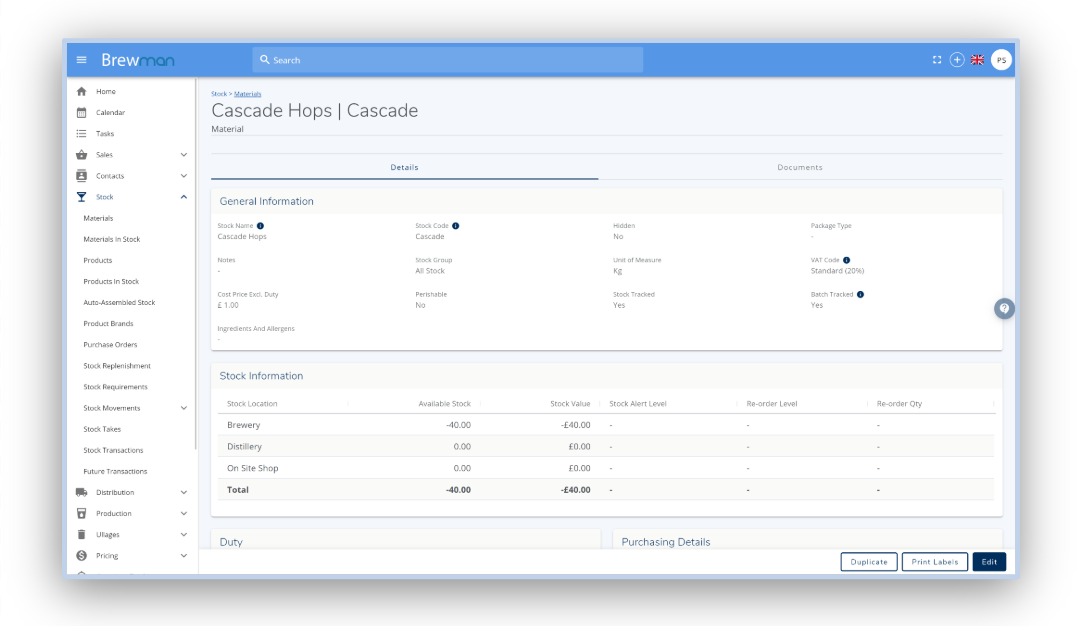Click the Contacts icon in sidebar

81,176
